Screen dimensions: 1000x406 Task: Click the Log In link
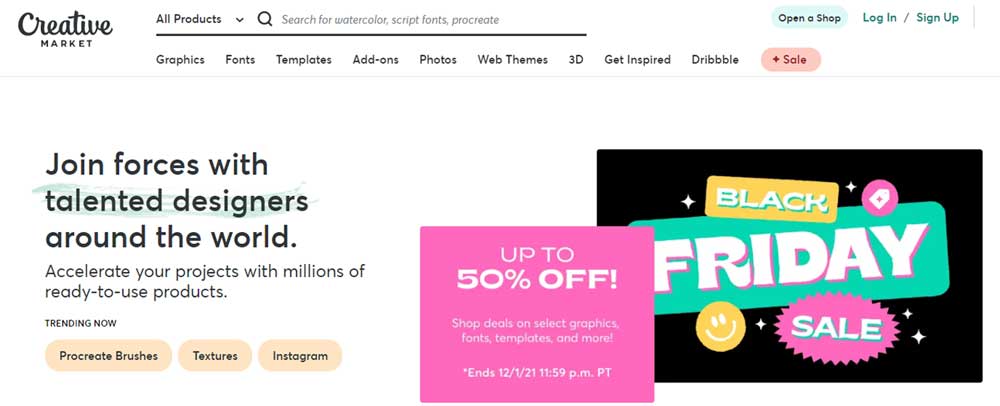tap(879, 18)
